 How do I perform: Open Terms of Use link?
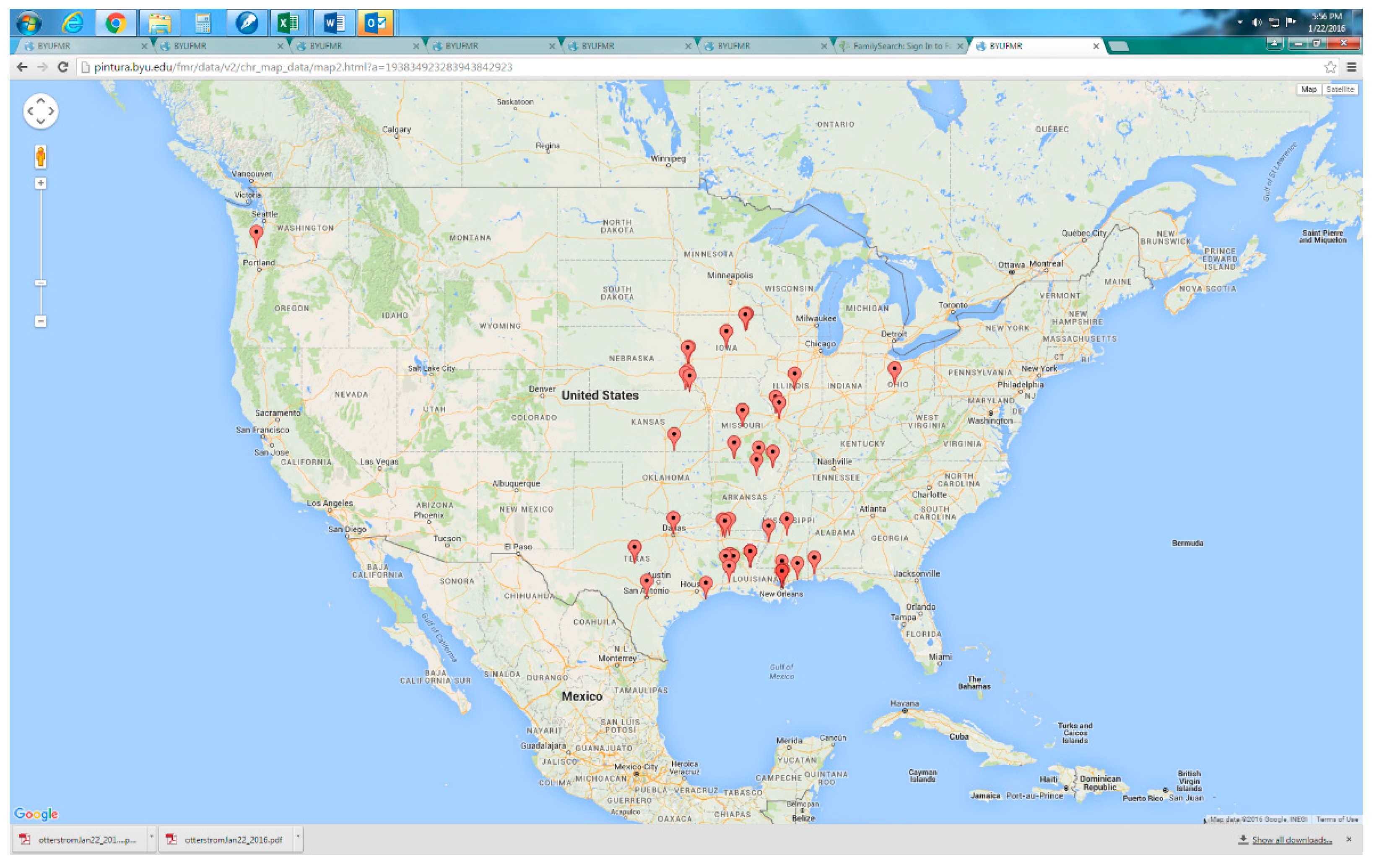[x=1337, y=819]
